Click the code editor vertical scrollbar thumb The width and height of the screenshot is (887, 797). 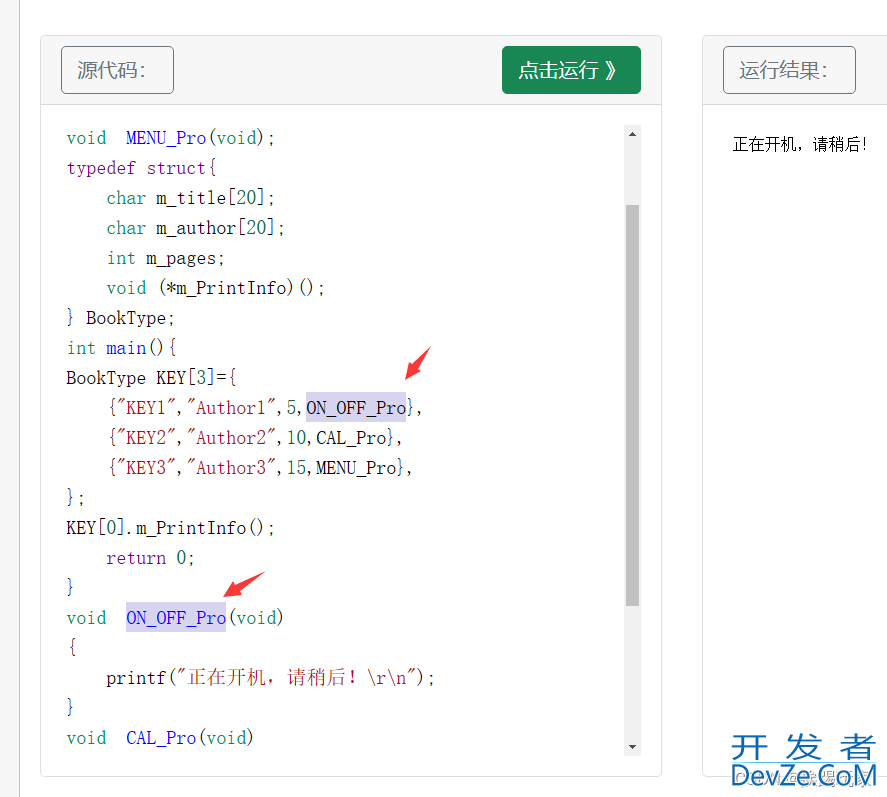(x=632, y=405)
